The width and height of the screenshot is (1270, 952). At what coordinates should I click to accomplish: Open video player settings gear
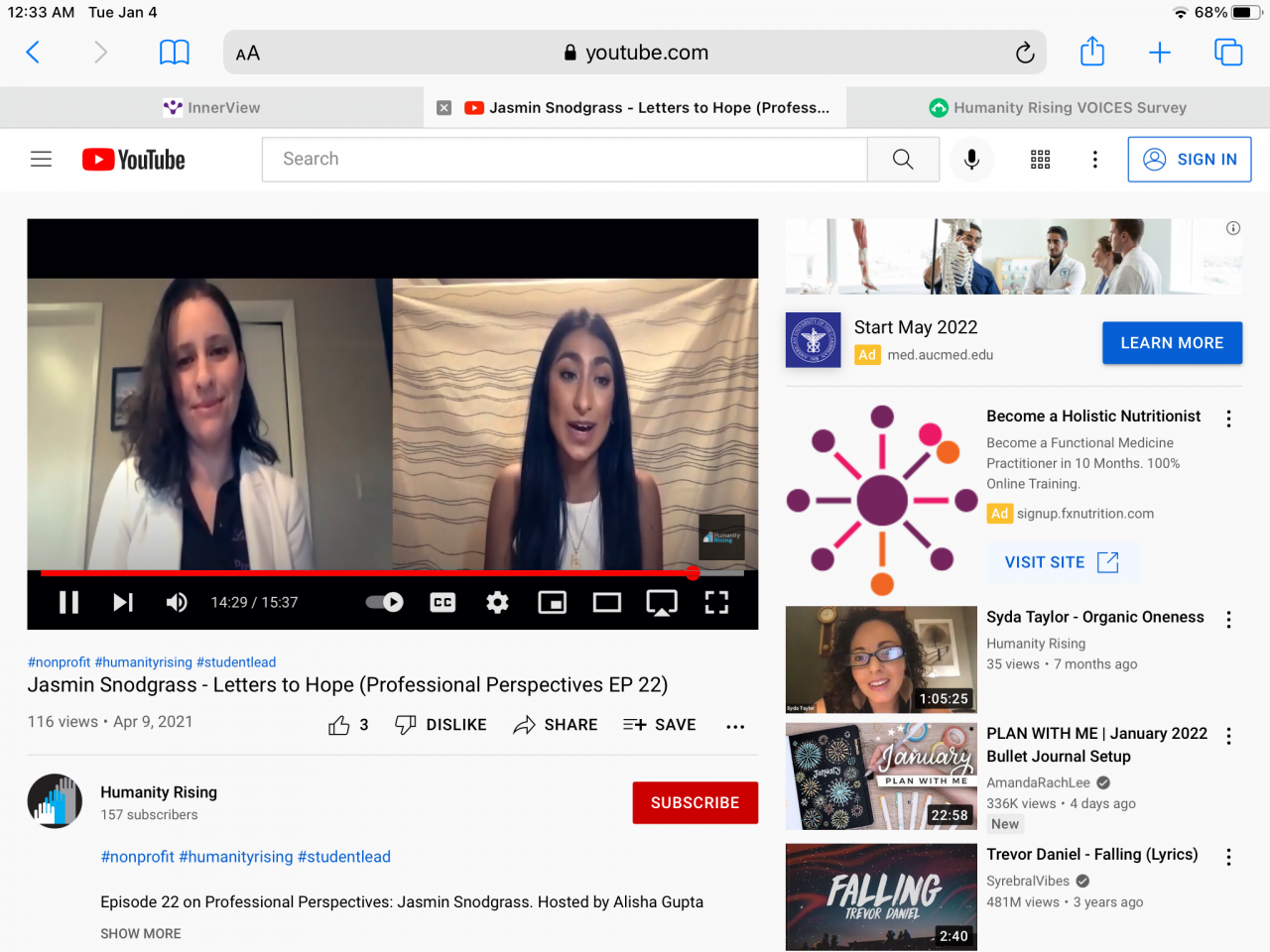coord(497,602)
